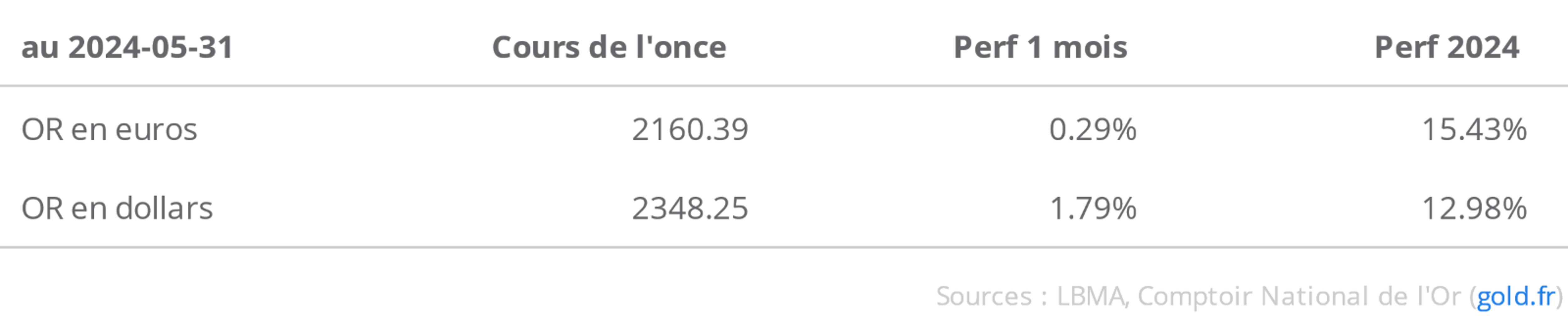Click the 'OR en dollars' row label
1568x326 pixels.
point(117,209)
